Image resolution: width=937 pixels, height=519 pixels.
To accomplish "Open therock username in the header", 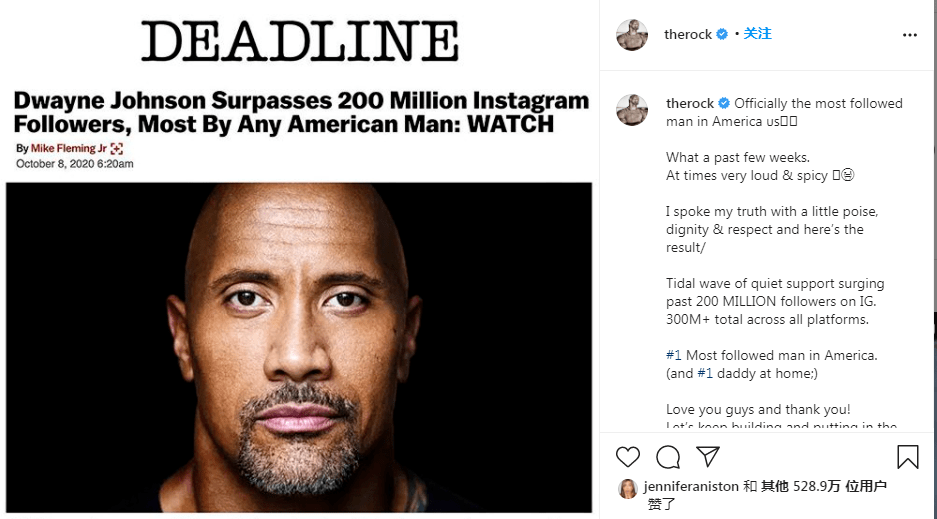I will (x=688, y=35).
